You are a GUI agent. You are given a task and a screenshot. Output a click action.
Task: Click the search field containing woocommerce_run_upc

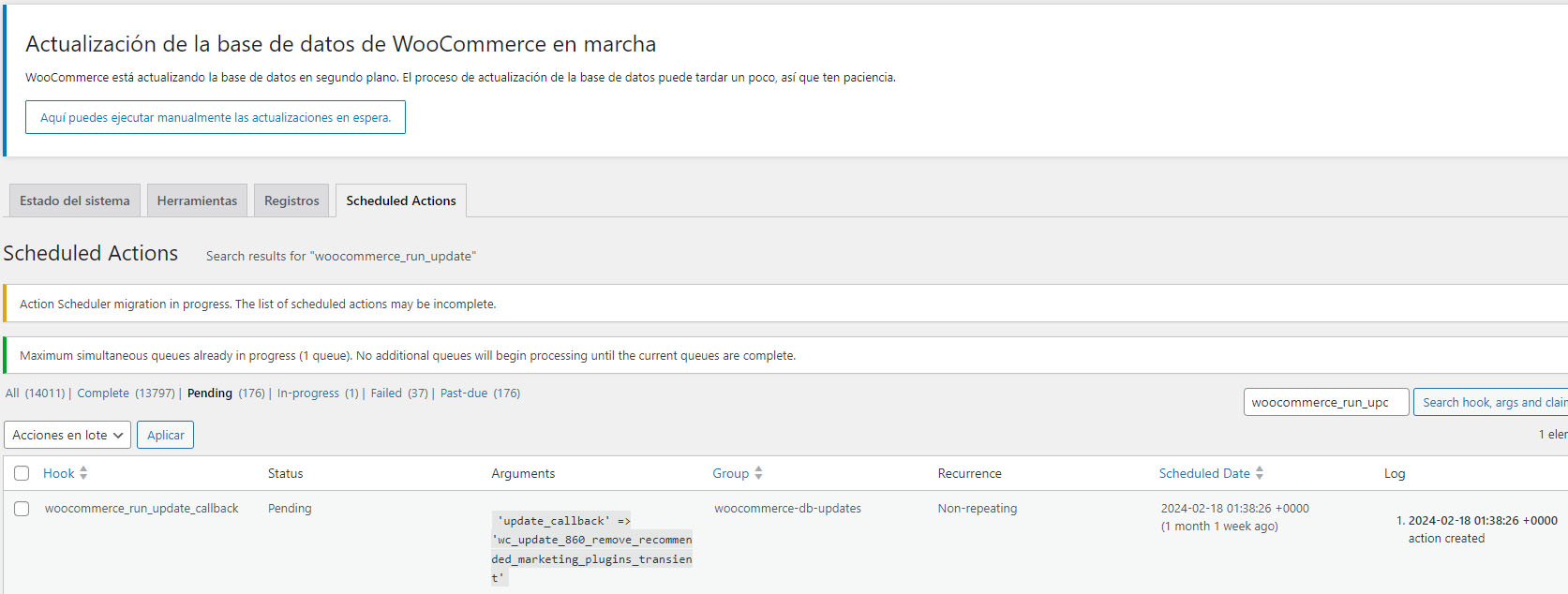tap(1326, 402)
